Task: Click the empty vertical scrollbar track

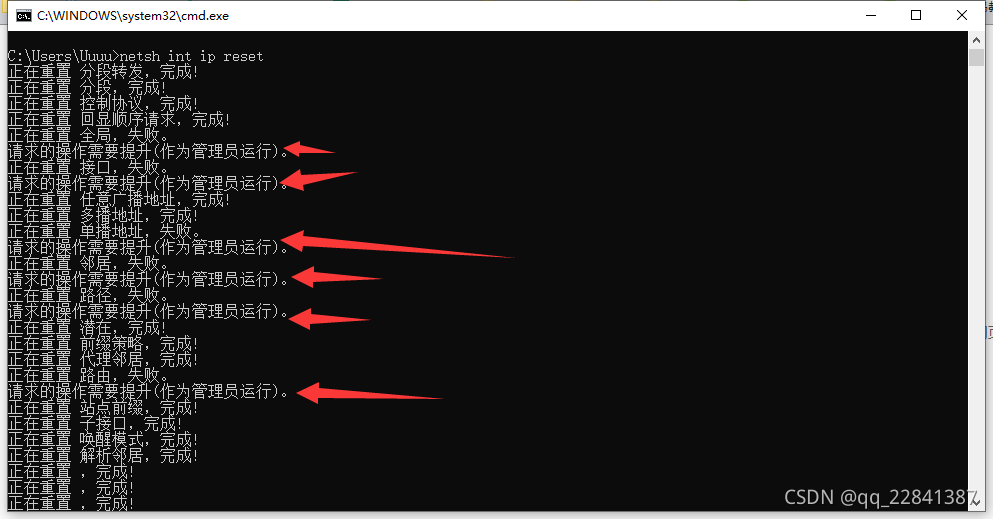Action: point(976,278)
